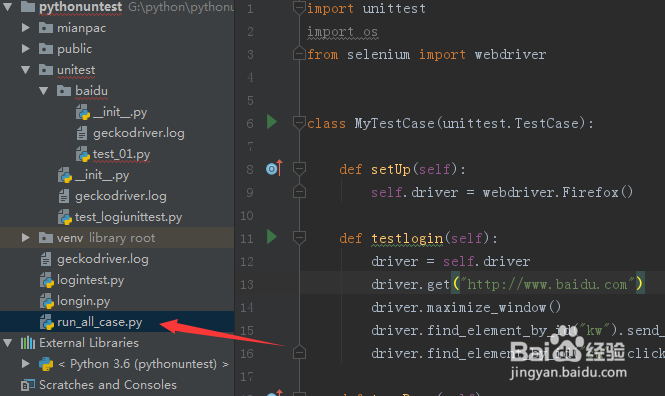
Task: Click Python file icon of baidu's __init__.py
Action: [x=83, y=112]
